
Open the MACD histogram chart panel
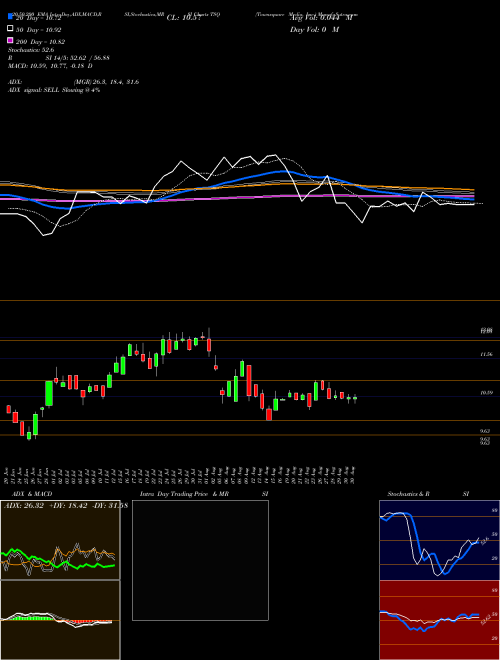click(60, 620)
